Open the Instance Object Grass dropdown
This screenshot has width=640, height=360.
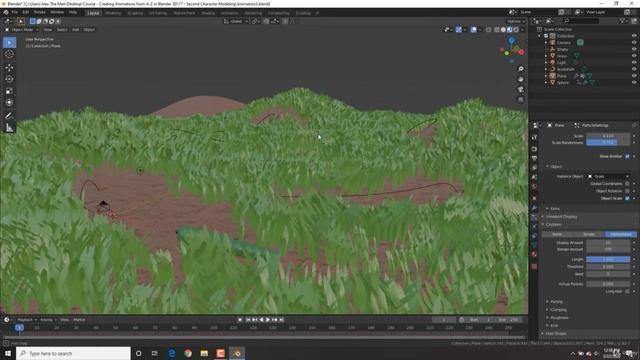coord(608,176)
